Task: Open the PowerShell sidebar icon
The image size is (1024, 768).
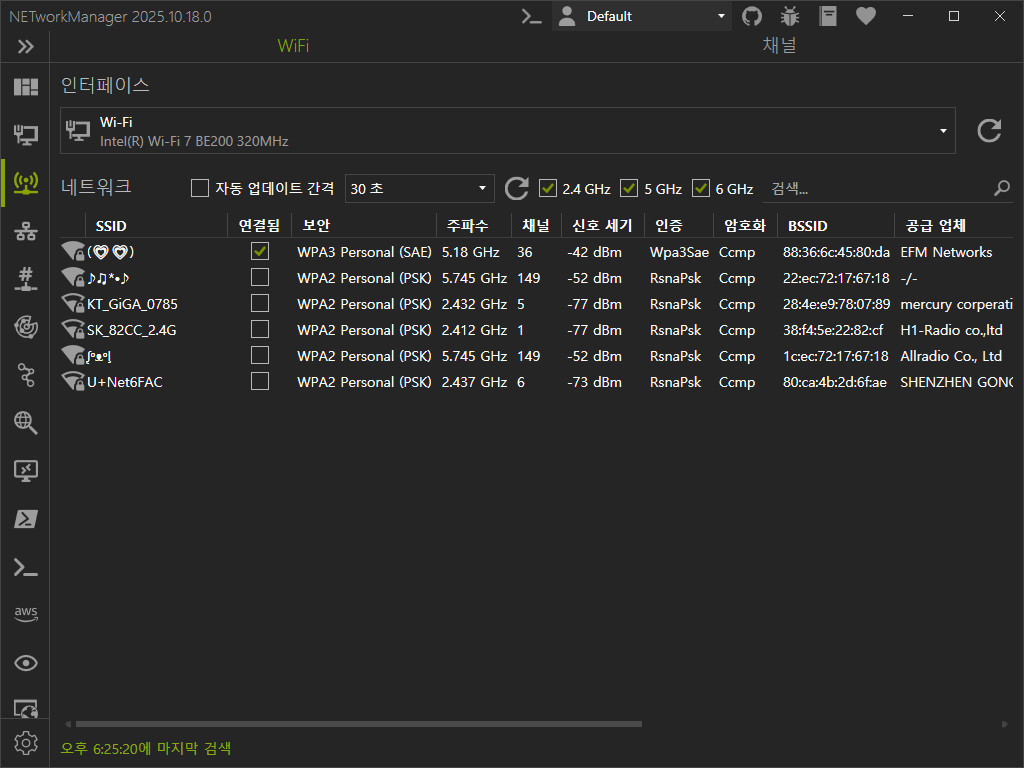Action: (x=25, y=519)
